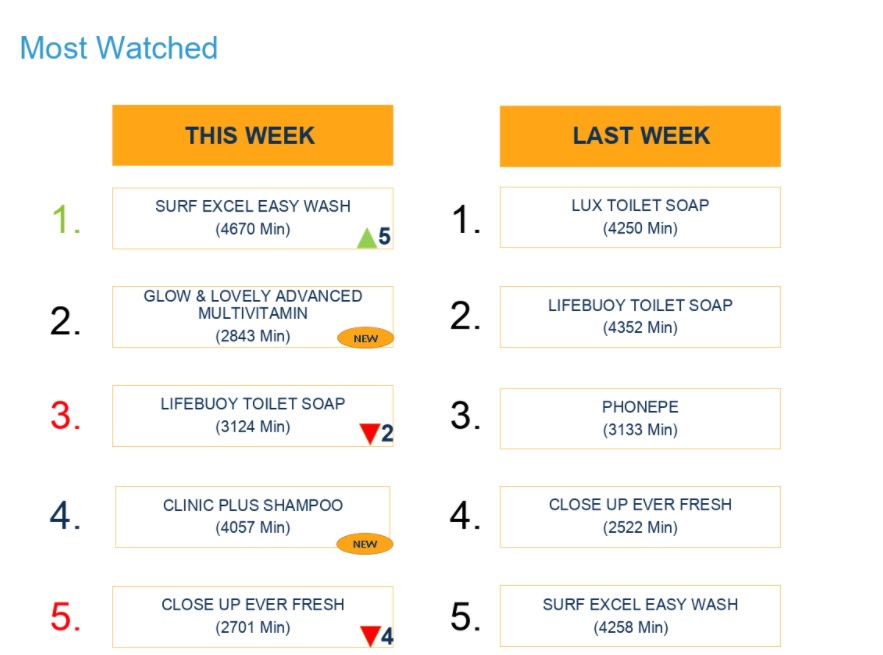Select the THIS WEEK orange header
Image resolution: width=883 pixels, height=655 pixels.
tap(252, 136)
